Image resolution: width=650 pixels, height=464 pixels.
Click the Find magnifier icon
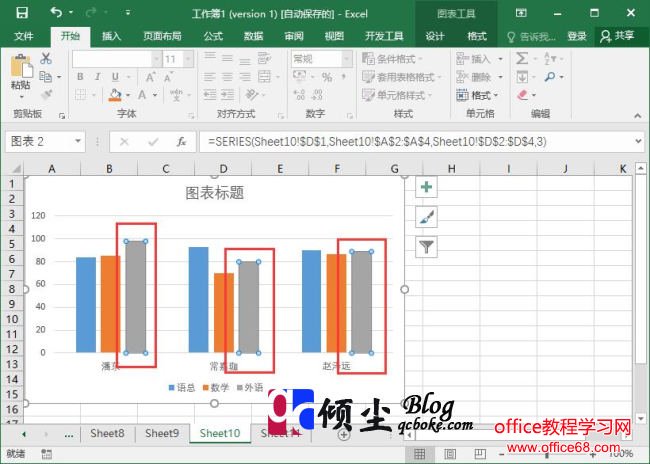click(550, 77)
